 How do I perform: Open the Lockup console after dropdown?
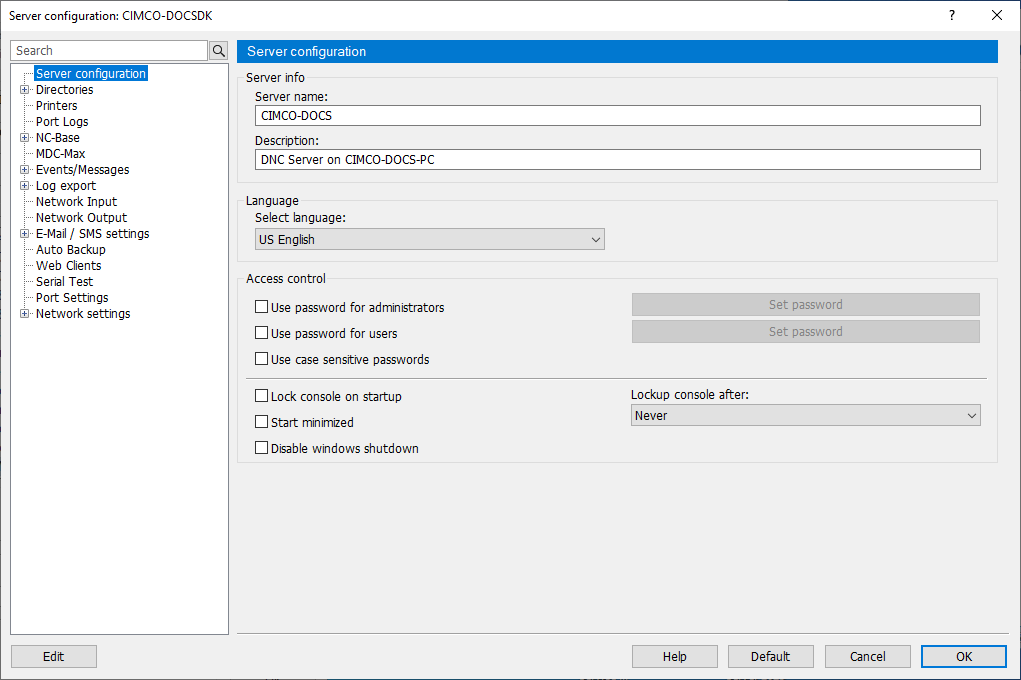pyautogui.click(x=805, y=415)
